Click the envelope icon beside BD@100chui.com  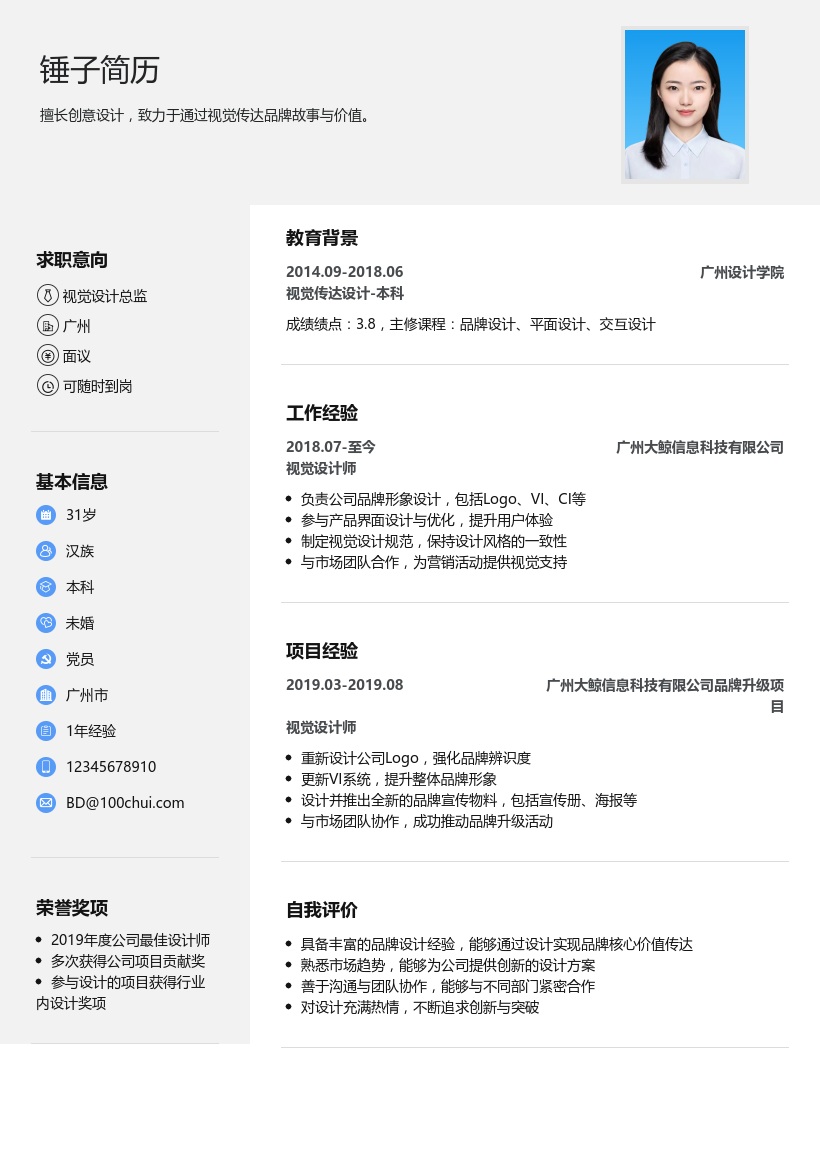pos(46,802)
